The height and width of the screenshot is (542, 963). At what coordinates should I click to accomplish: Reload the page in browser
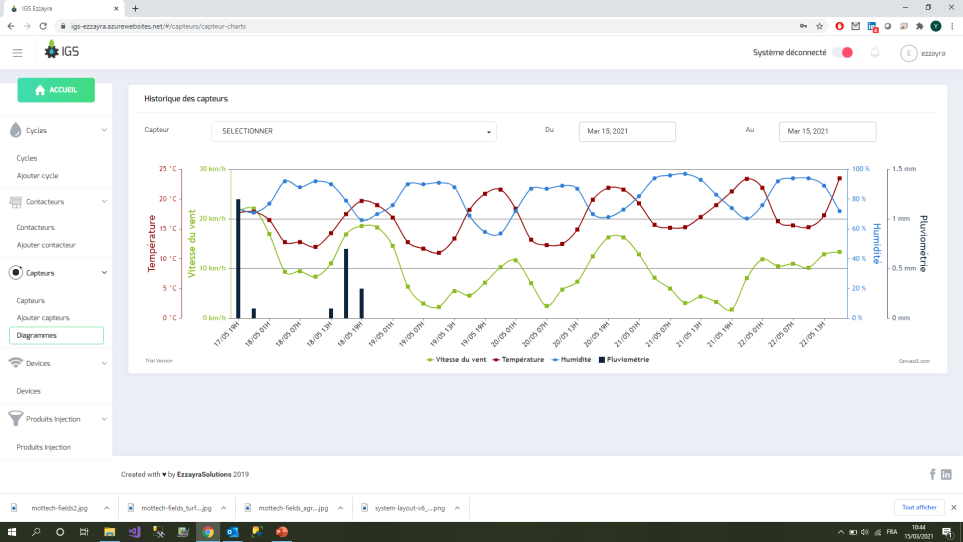43,26
